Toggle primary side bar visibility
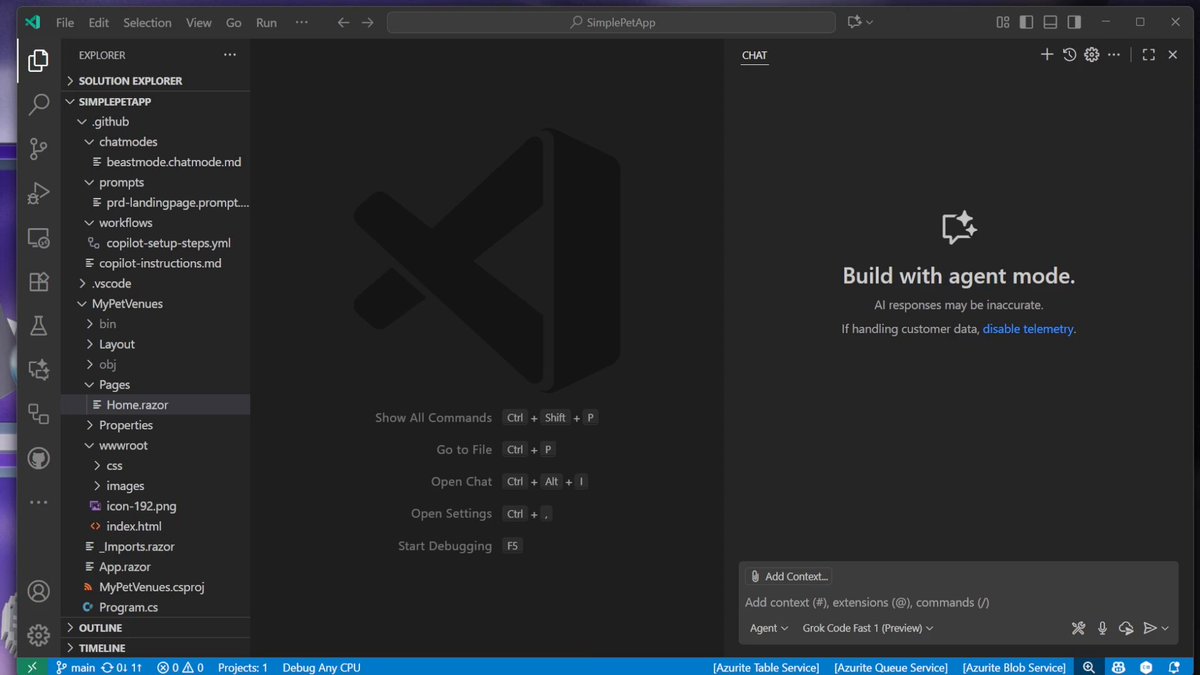This screenshot has width=1200, height=675. pyautogui.click(x=1026, y=22)
